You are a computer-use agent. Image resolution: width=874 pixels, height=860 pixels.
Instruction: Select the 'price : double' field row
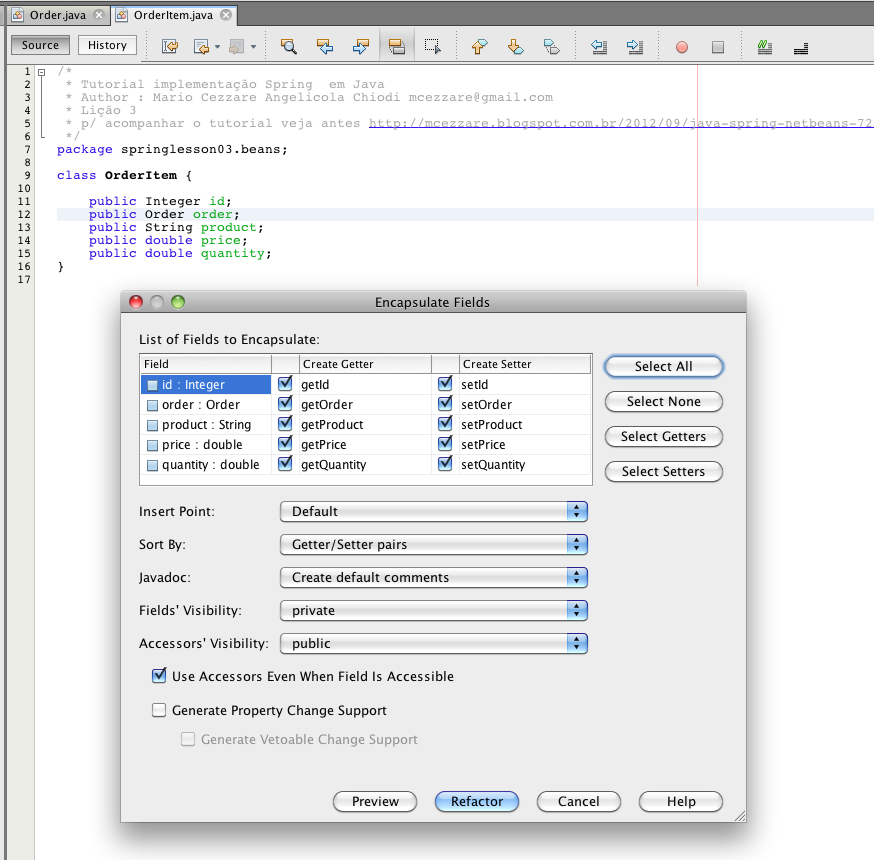coord(206,445)
